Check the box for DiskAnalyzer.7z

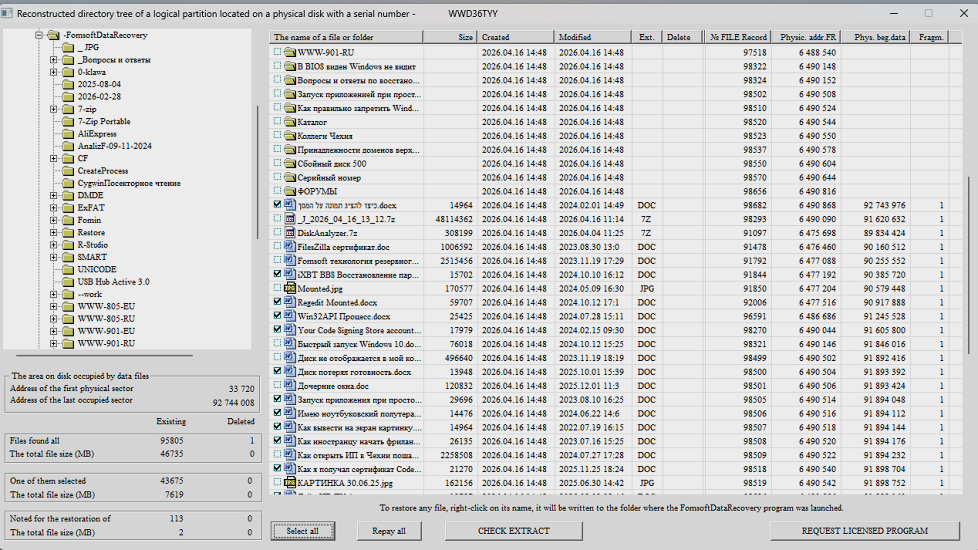pos(278,232)
